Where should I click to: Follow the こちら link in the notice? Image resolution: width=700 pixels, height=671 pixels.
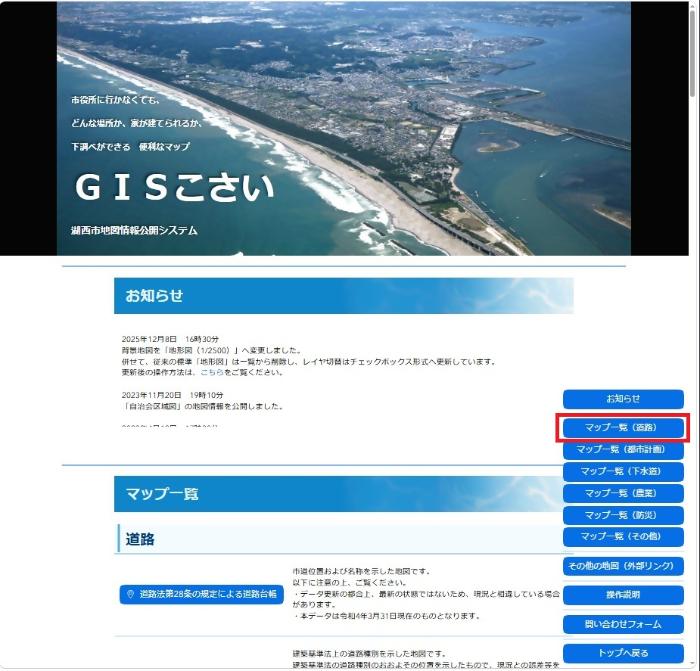click(212, 372)
